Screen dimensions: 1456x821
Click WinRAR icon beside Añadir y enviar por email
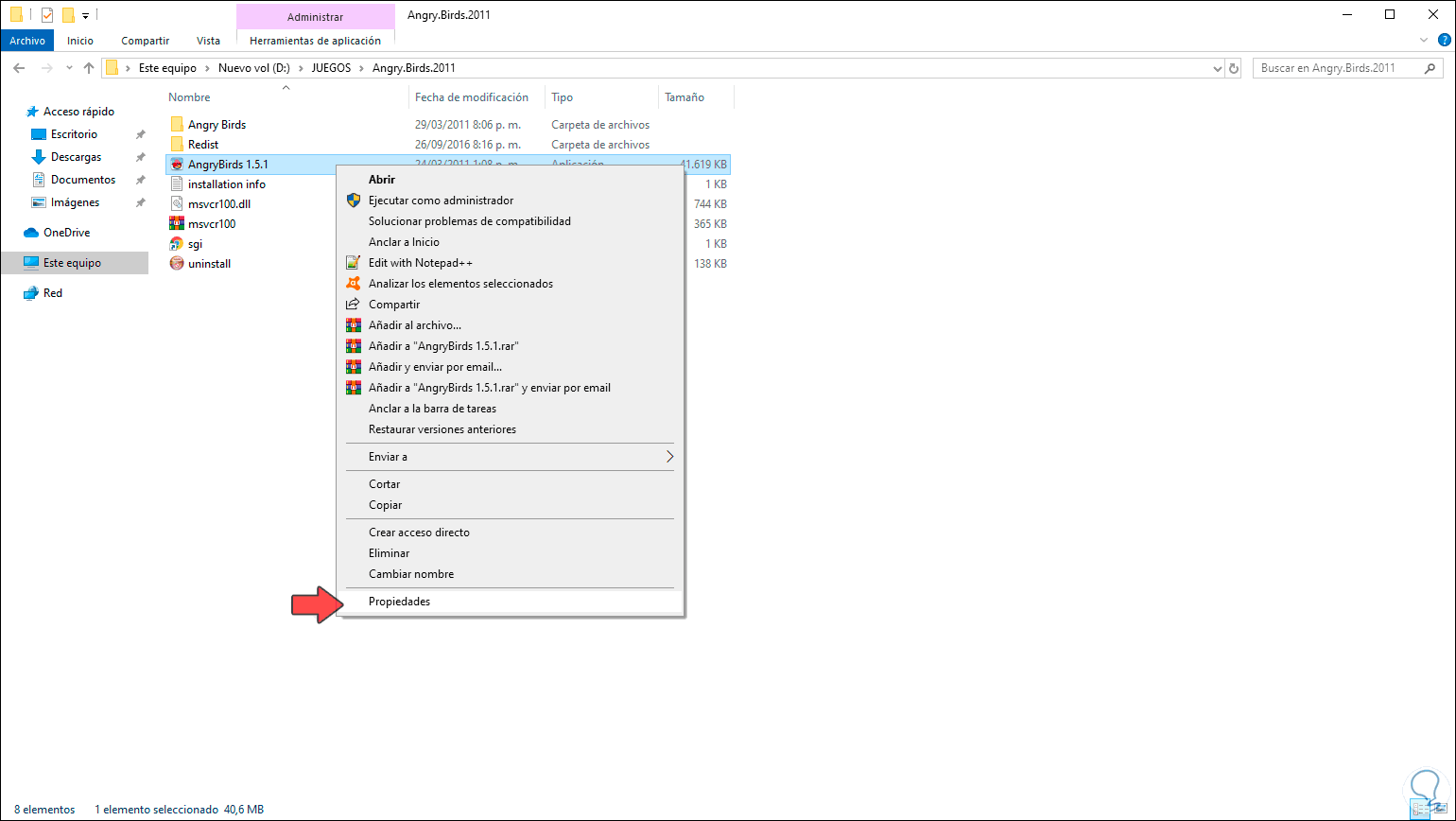[x=354, y=367]
